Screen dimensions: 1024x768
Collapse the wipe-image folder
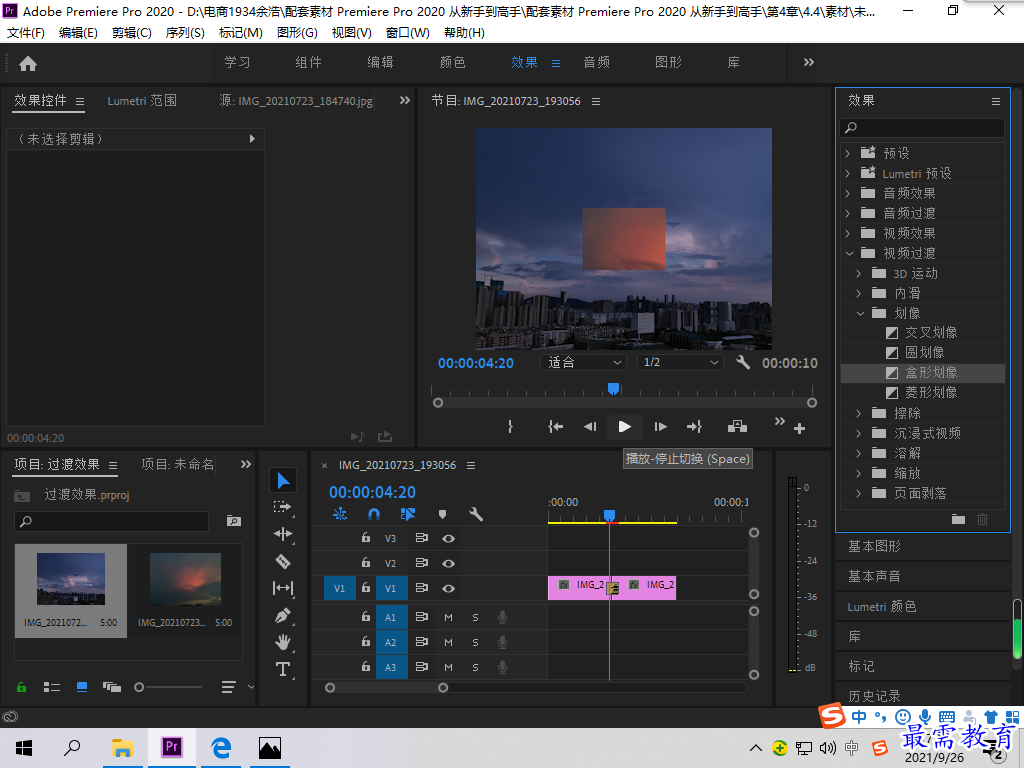coord(860,313)
